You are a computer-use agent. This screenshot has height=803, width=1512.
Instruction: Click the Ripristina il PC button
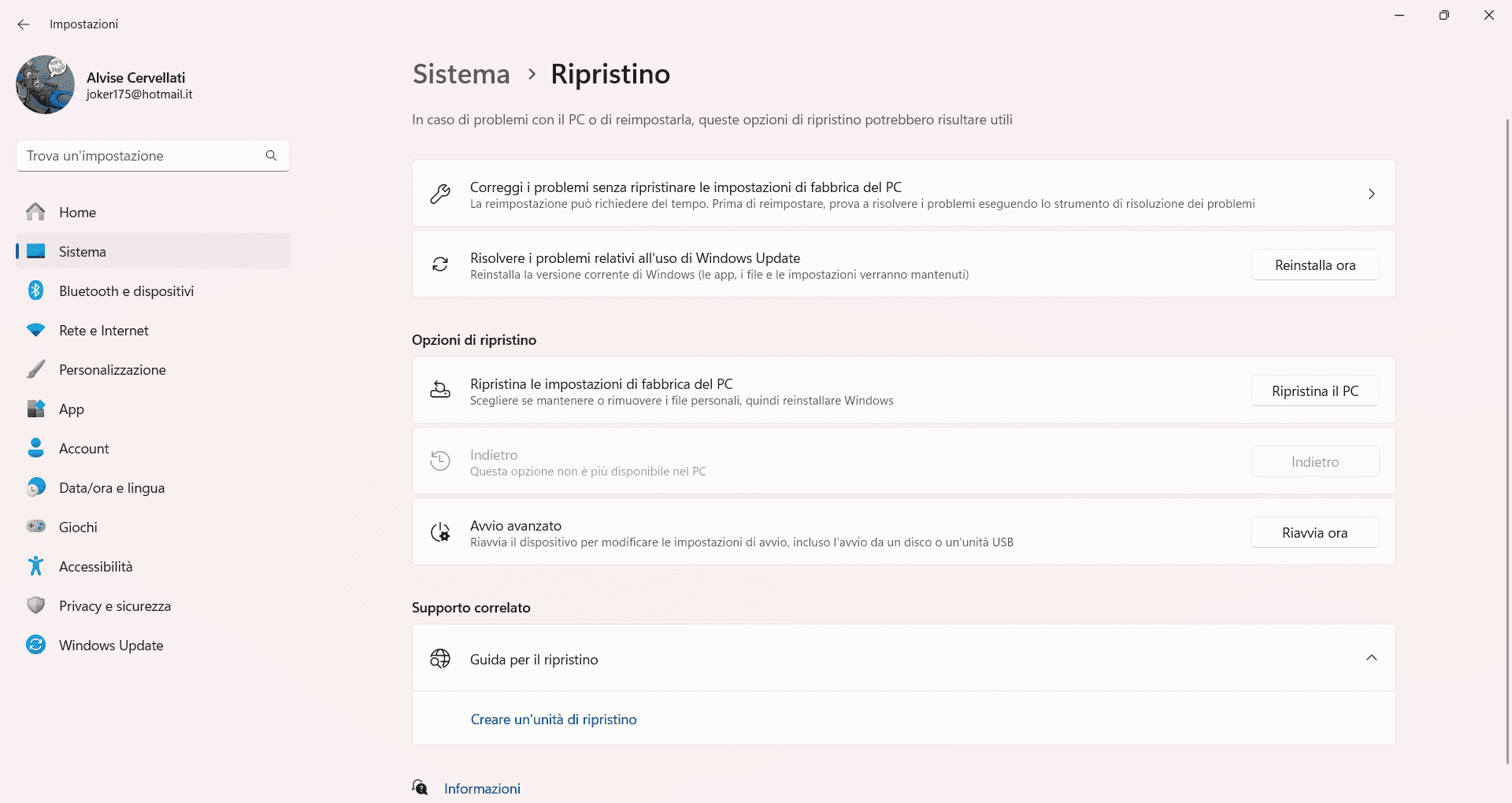pyautogui.click(x=1314, y=390)
